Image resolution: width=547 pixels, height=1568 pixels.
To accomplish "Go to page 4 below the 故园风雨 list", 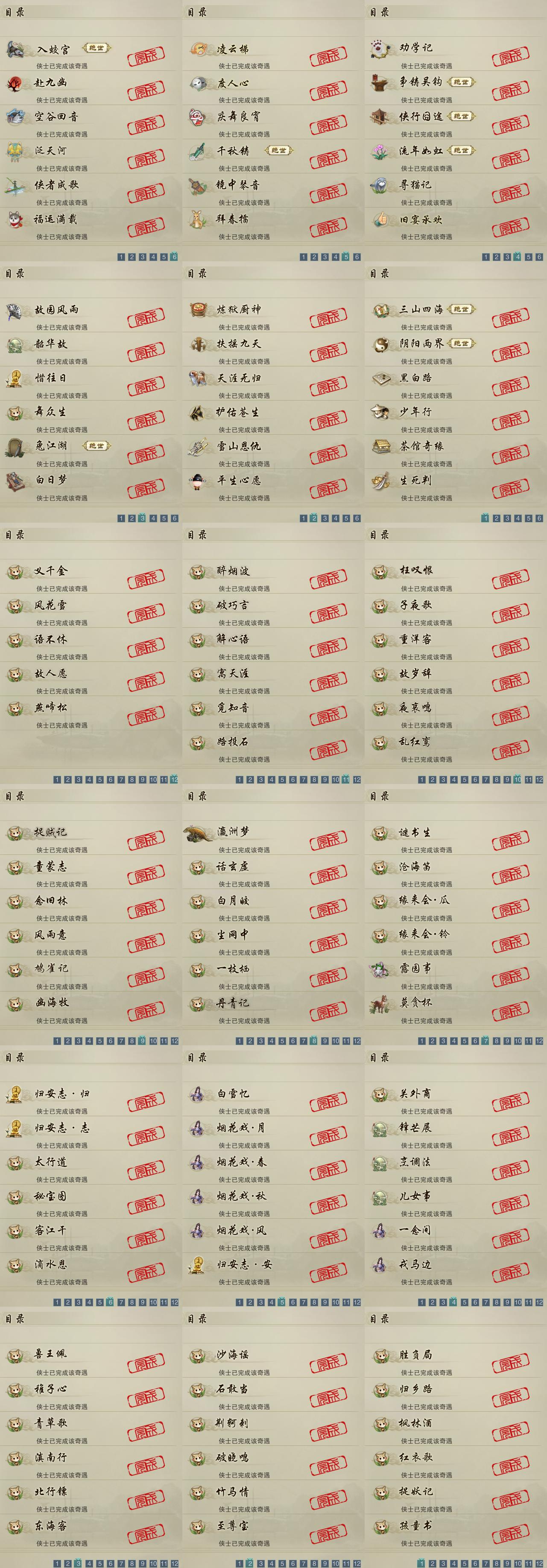I will (x=153, y=518).
